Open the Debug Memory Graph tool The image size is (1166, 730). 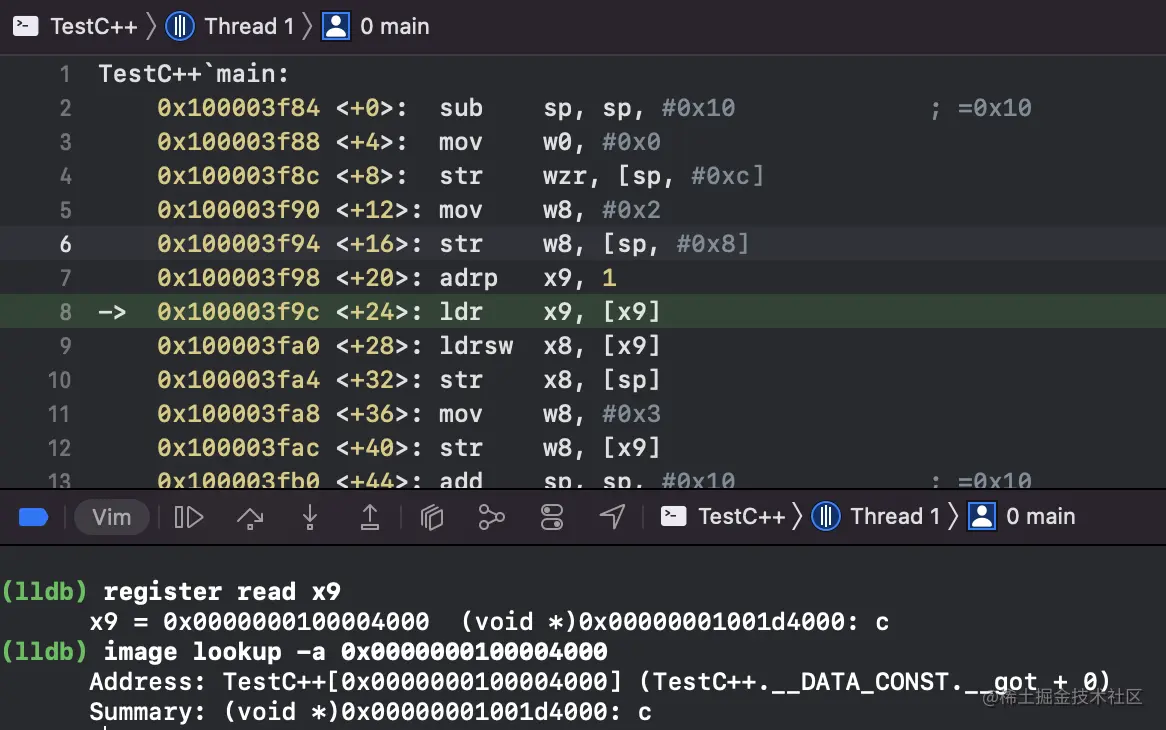(492, 517)
